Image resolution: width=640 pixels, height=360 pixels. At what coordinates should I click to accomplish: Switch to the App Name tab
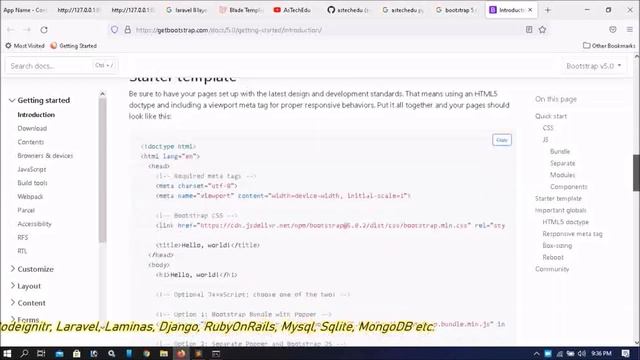click(x=26, y=10)
